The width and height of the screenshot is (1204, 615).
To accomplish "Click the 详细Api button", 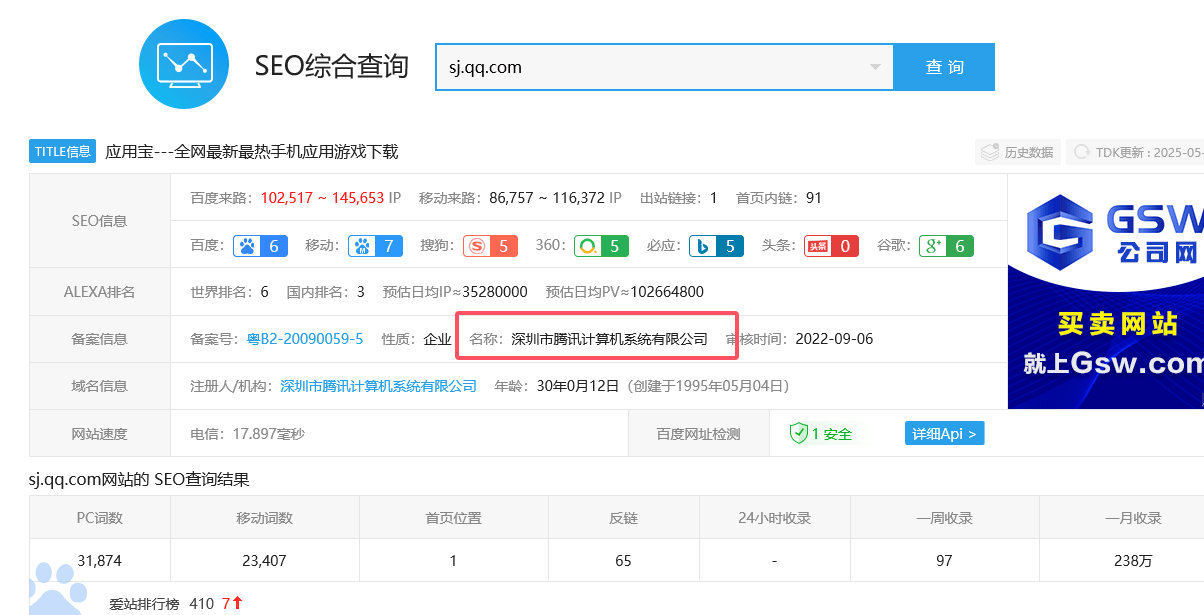I will [945, 433].
